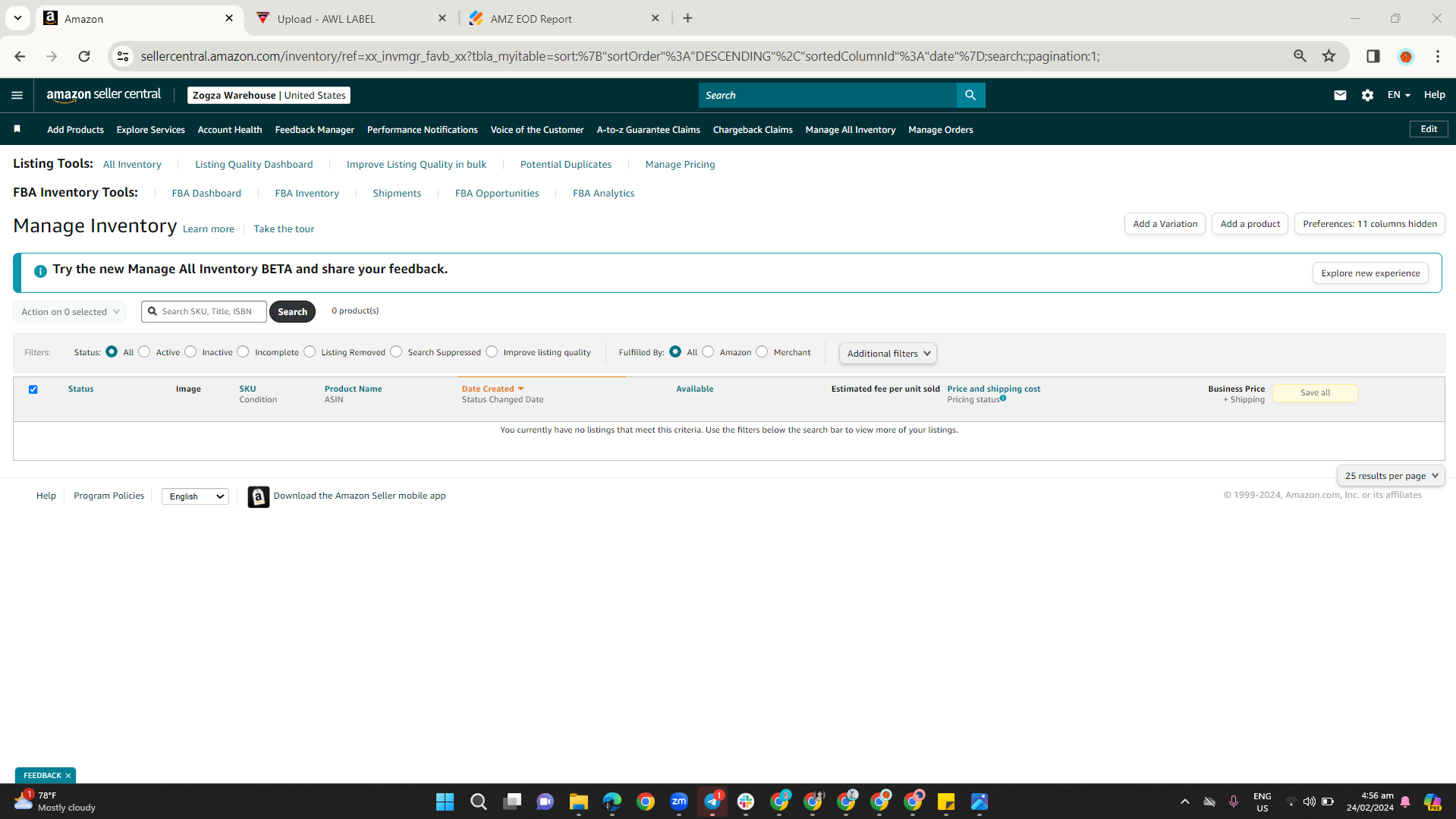
Task: Select Fulfilled By Merchant radio button
Action: pos(762,352)
